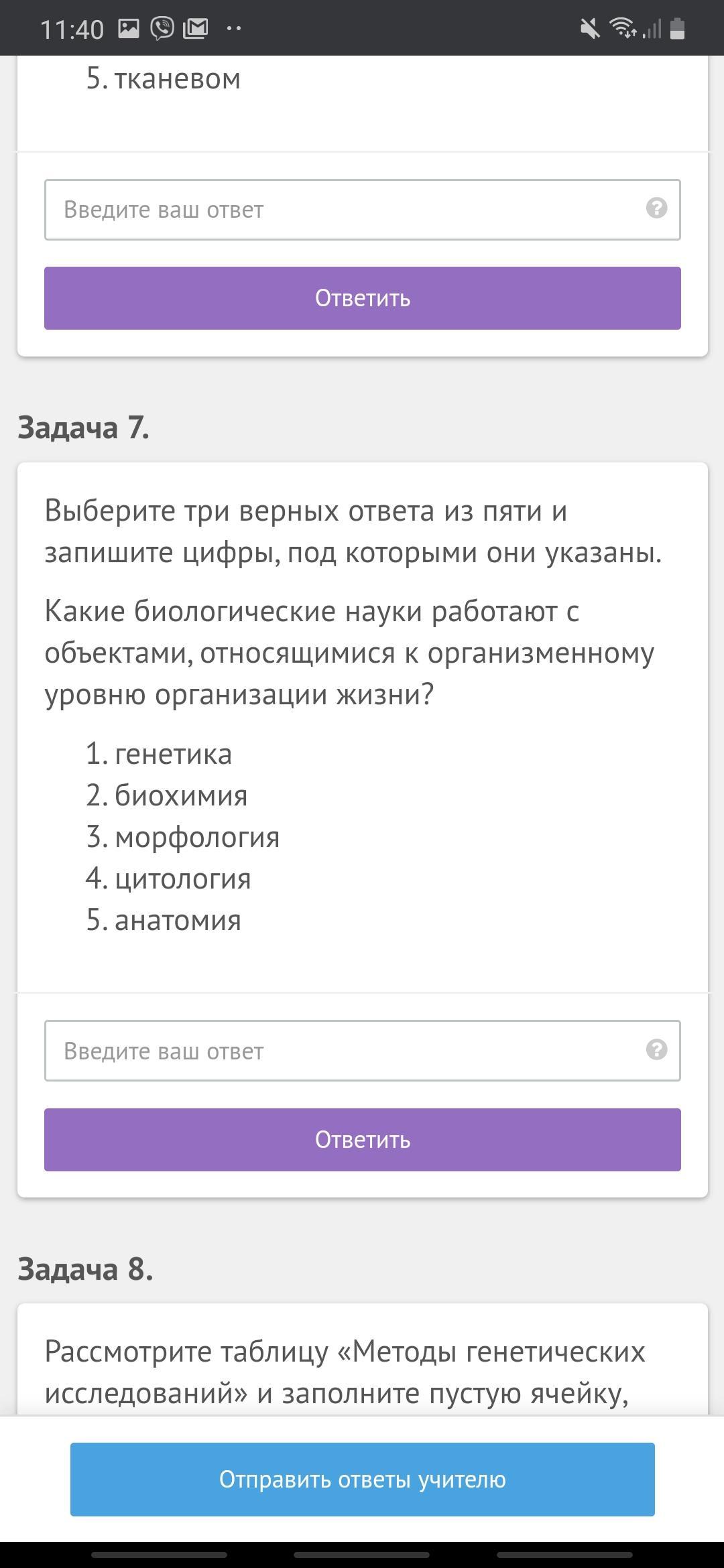Open the Viber notification icon
This screenshot has height=1568, width=724.
click(x=162, y=28)
